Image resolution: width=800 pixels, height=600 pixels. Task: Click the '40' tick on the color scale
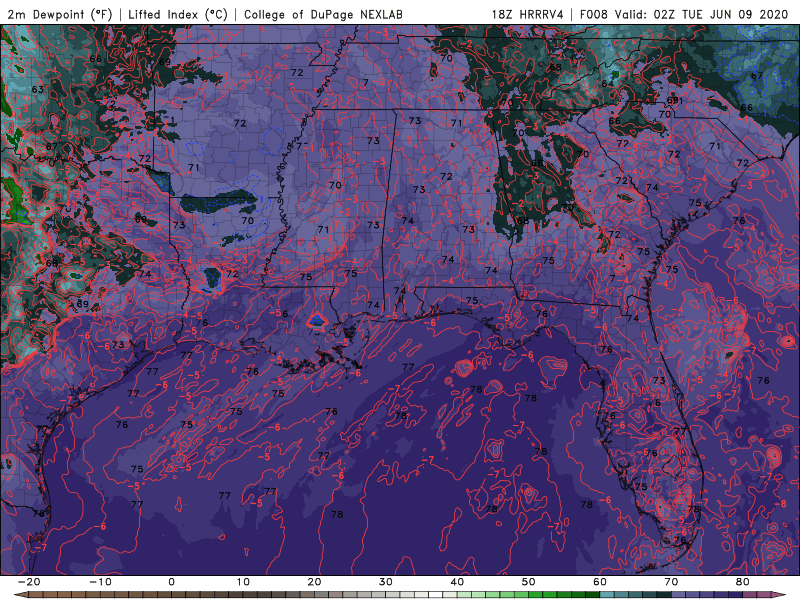[457, 582]
